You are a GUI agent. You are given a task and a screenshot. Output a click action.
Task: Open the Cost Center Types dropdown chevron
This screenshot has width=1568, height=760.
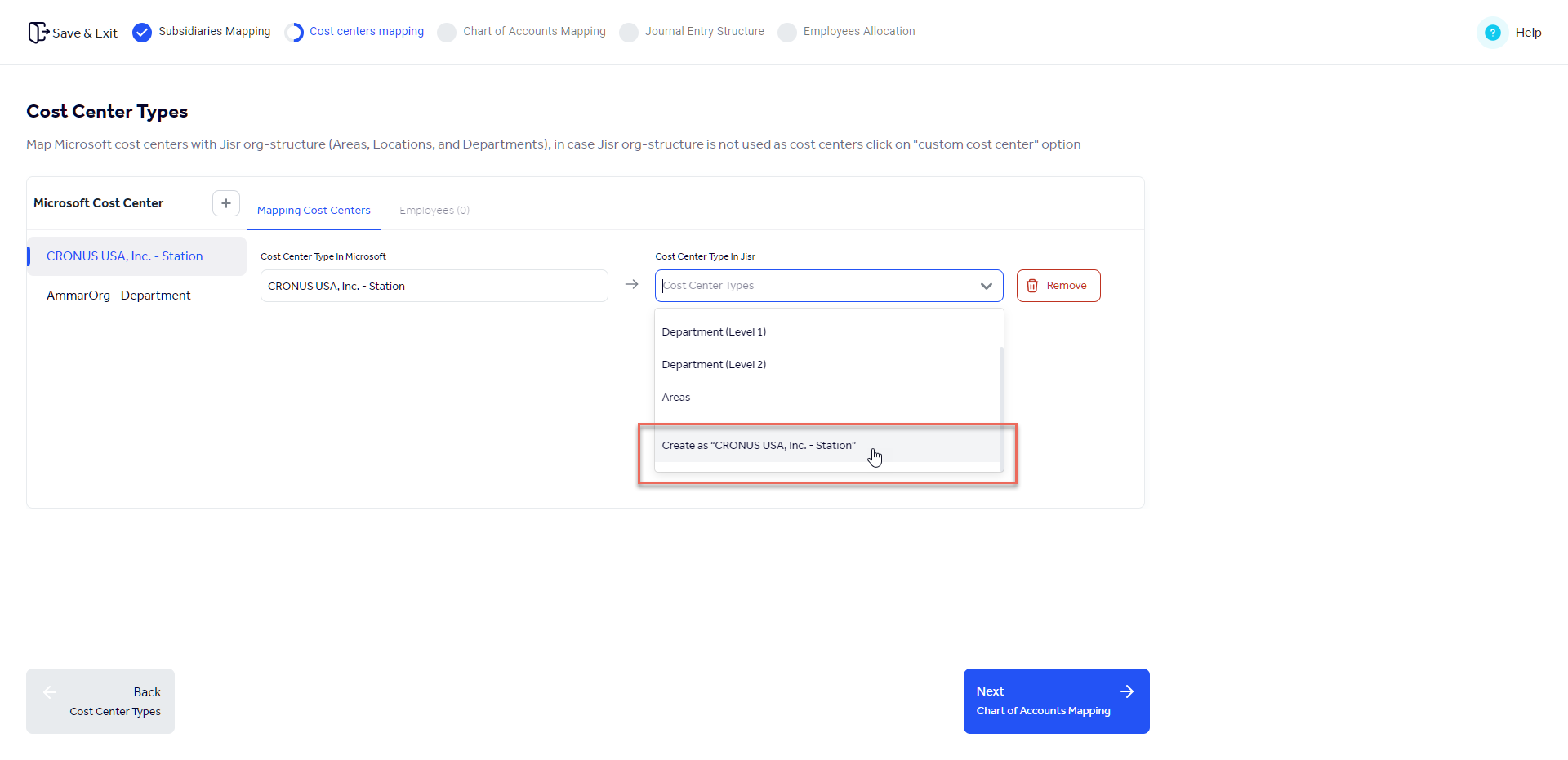point(987,286)
